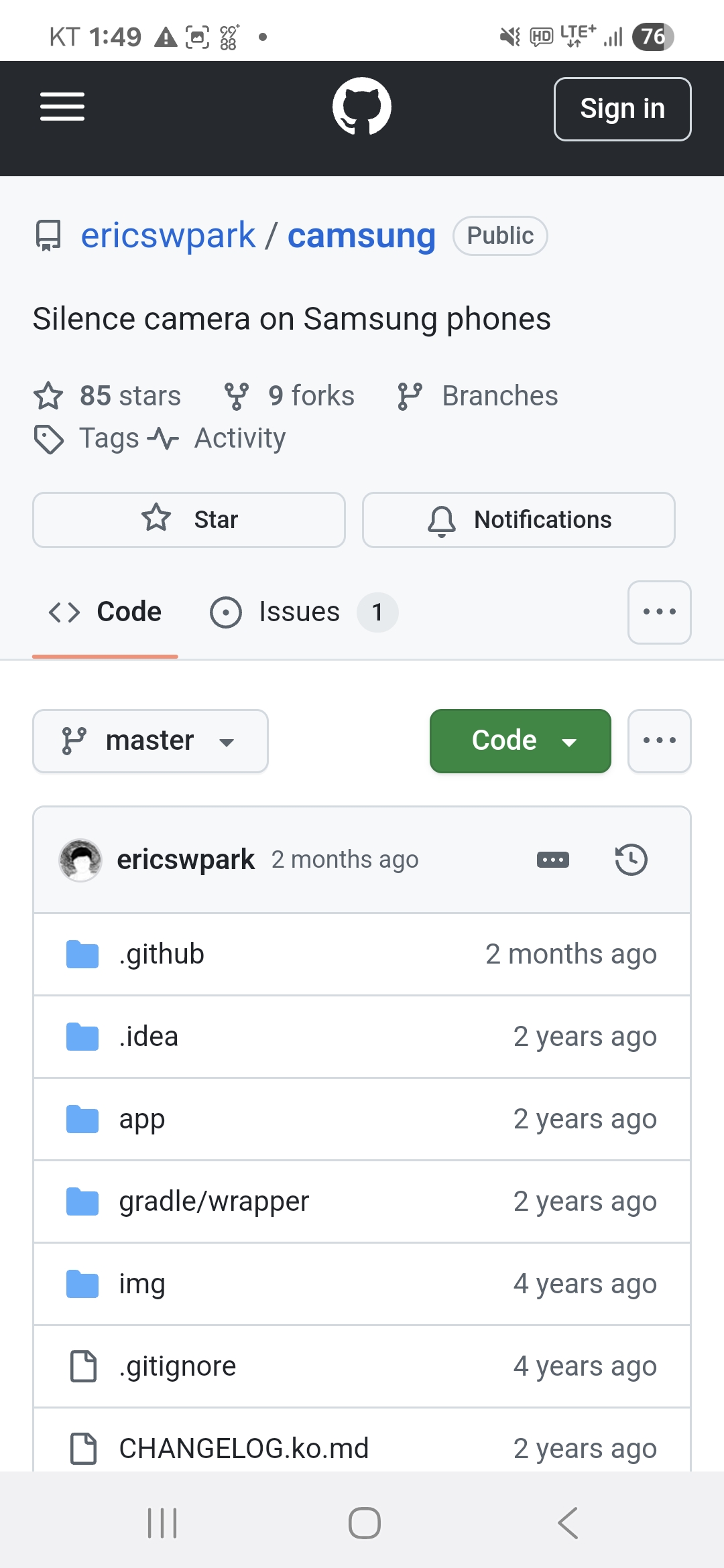This screenshot has width=724, height=1568.
Task: Tap the branch icon beside Branches
Action: (410, 396)
